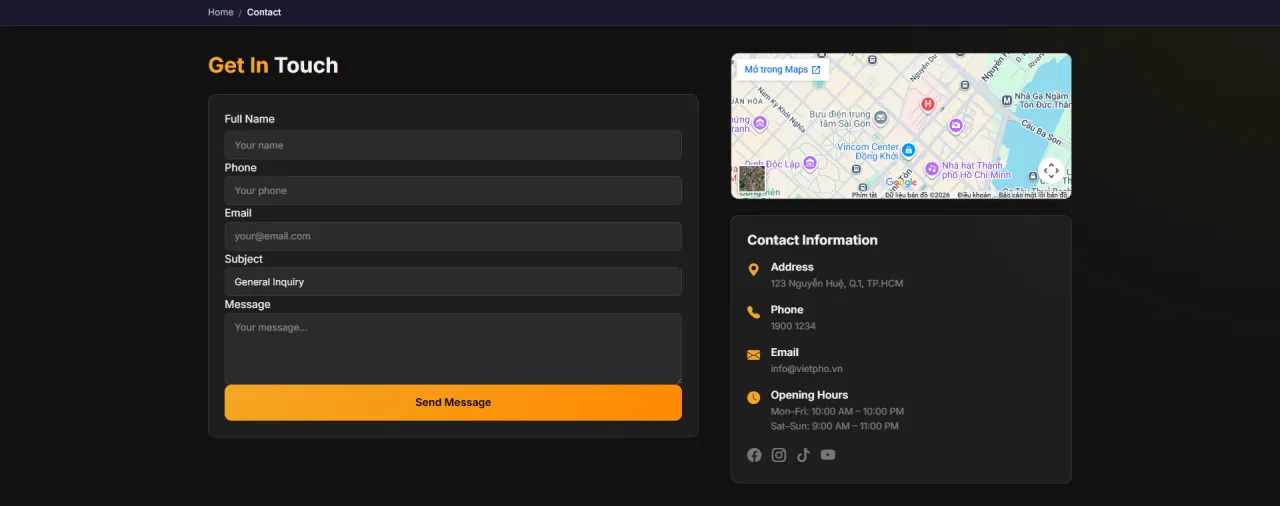Image resolution: width=1280 pixels, height=506 pixels.
Task: Click the Address location pin icon
Action: (x=753, y=270)
